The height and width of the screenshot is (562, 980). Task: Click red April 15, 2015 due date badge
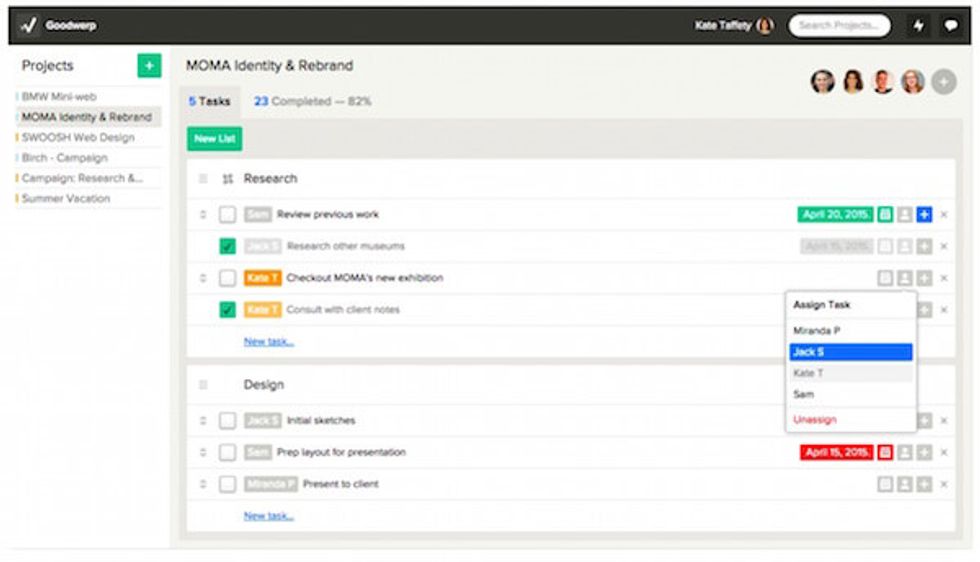click(836, 452)
